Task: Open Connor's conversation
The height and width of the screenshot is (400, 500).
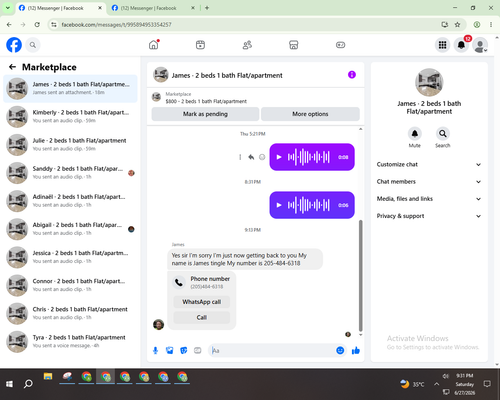Action: [x=70, y=285]
